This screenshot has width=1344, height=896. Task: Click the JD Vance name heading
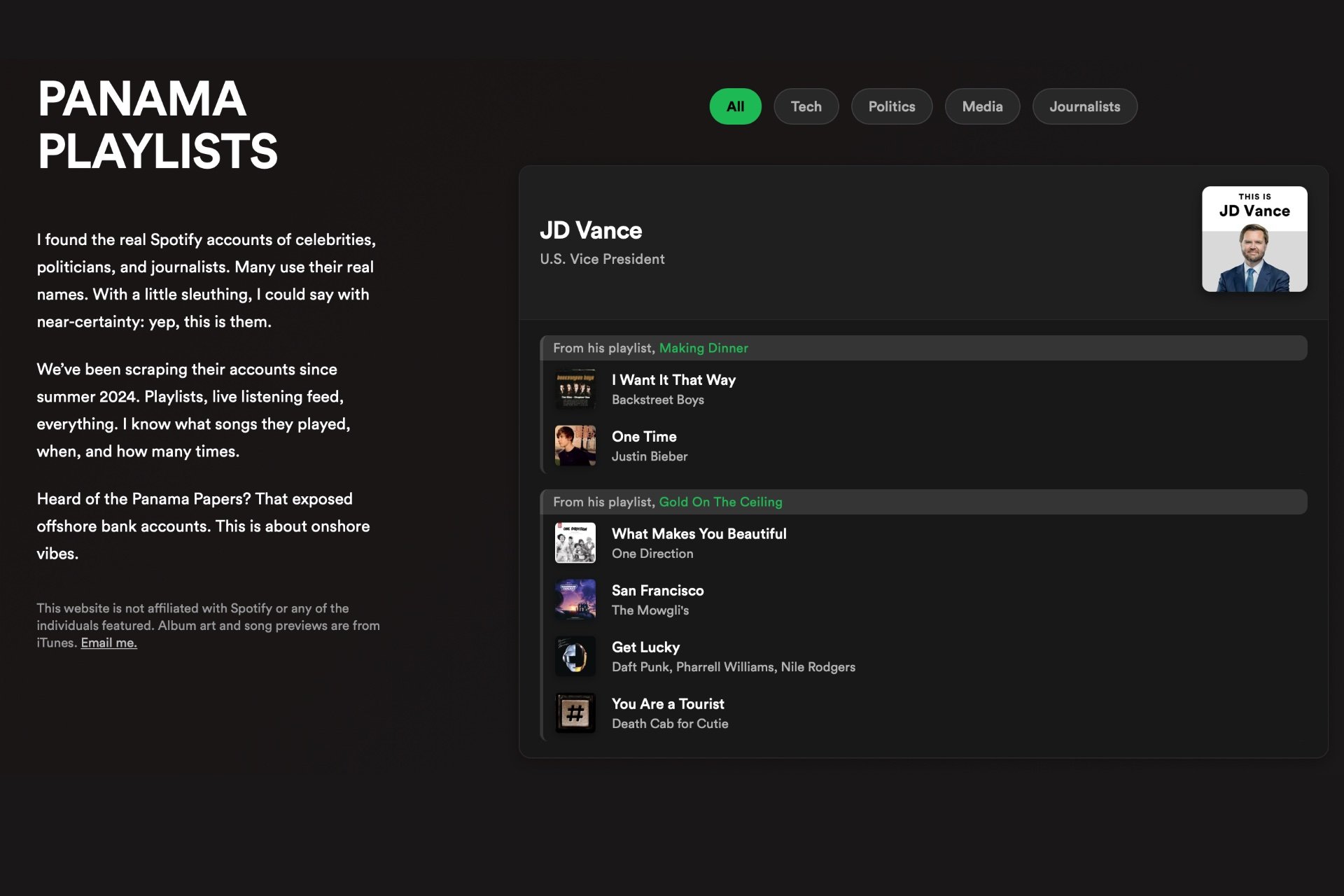591,230
